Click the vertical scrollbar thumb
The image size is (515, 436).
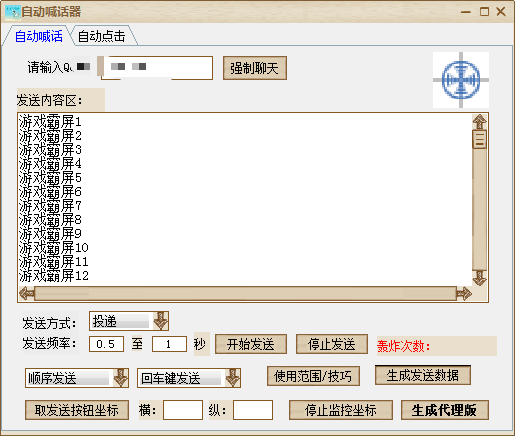pos(480,139)
